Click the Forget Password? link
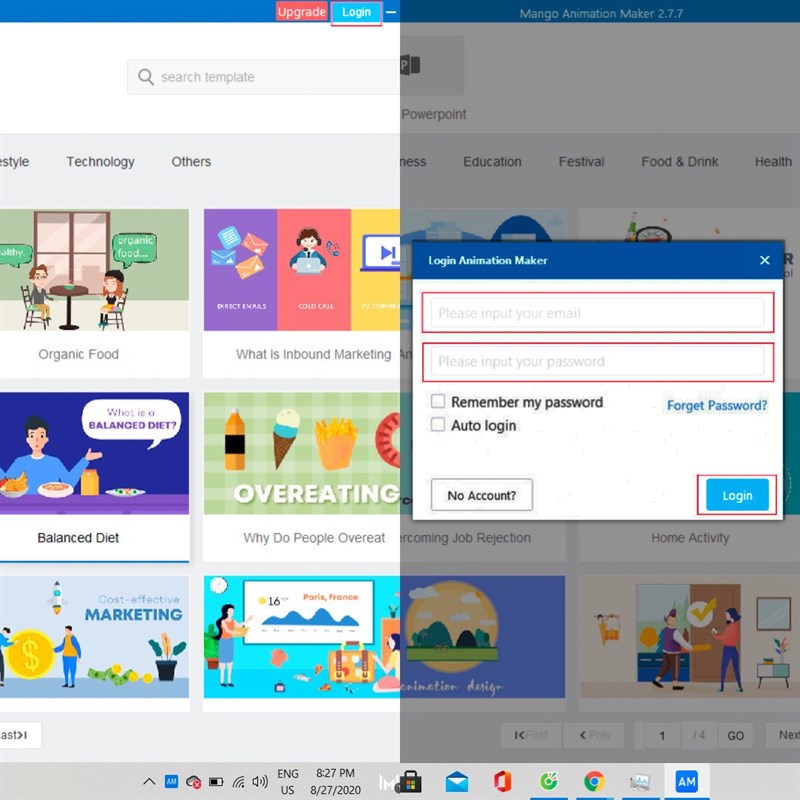800x800 pixels. [717, 406]
